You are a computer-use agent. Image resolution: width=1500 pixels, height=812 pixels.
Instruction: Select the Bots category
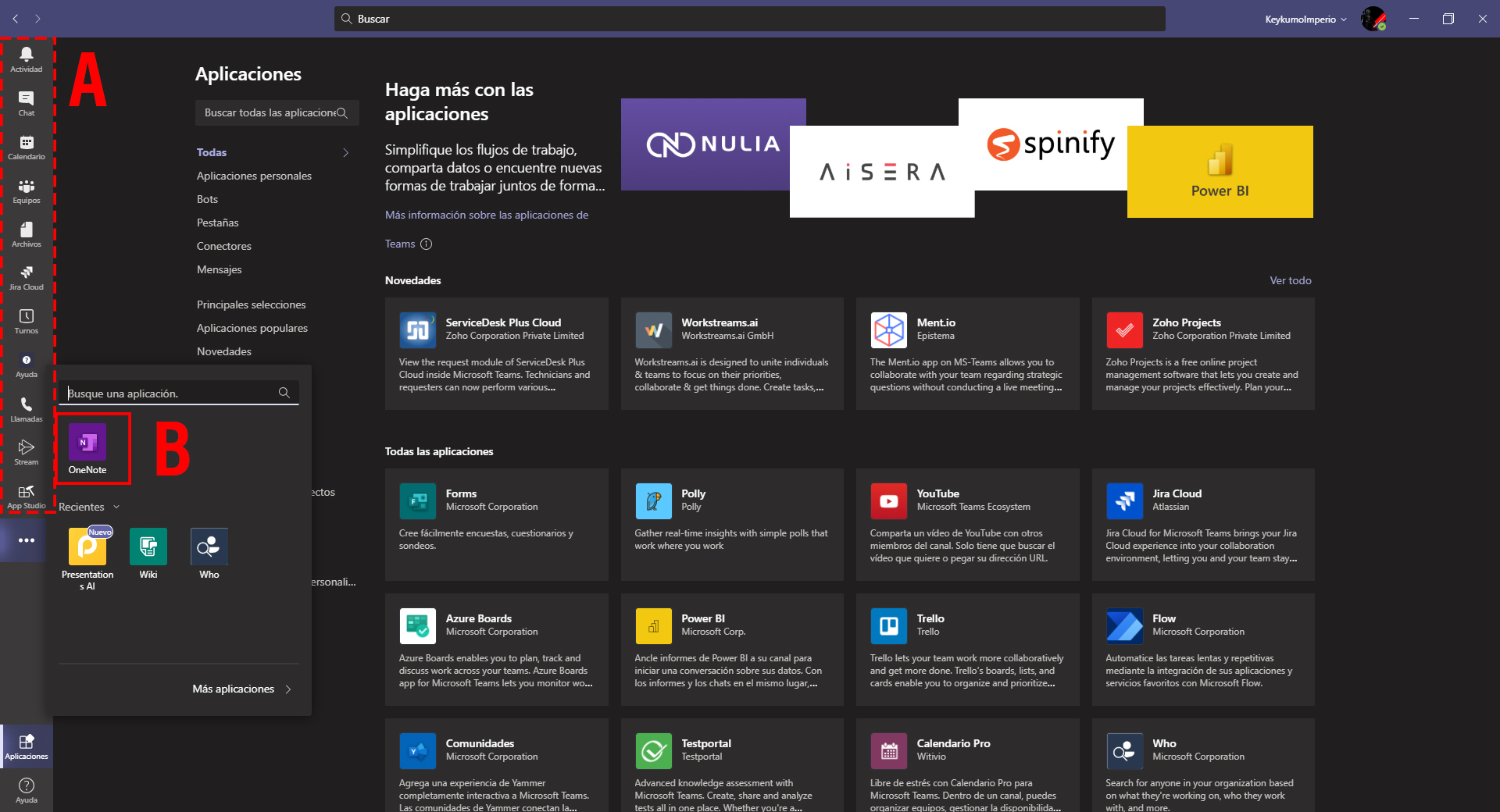pyautogui.click(x=207, y=199)
